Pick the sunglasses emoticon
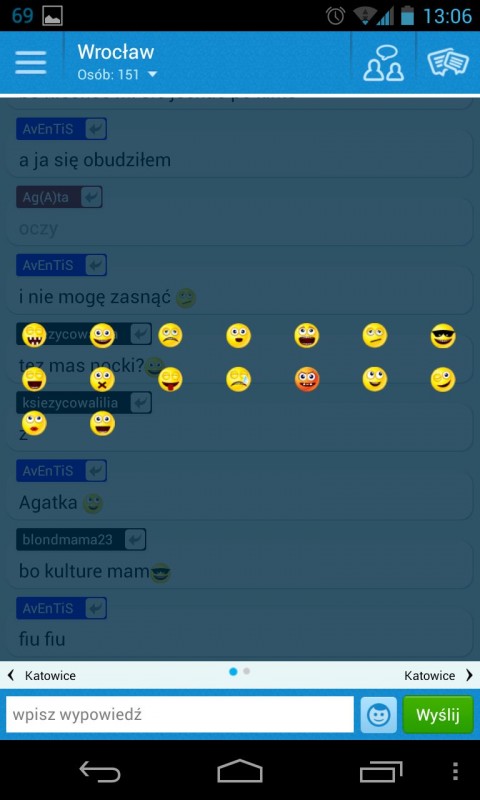480x800 pixels. coord(443,336)
